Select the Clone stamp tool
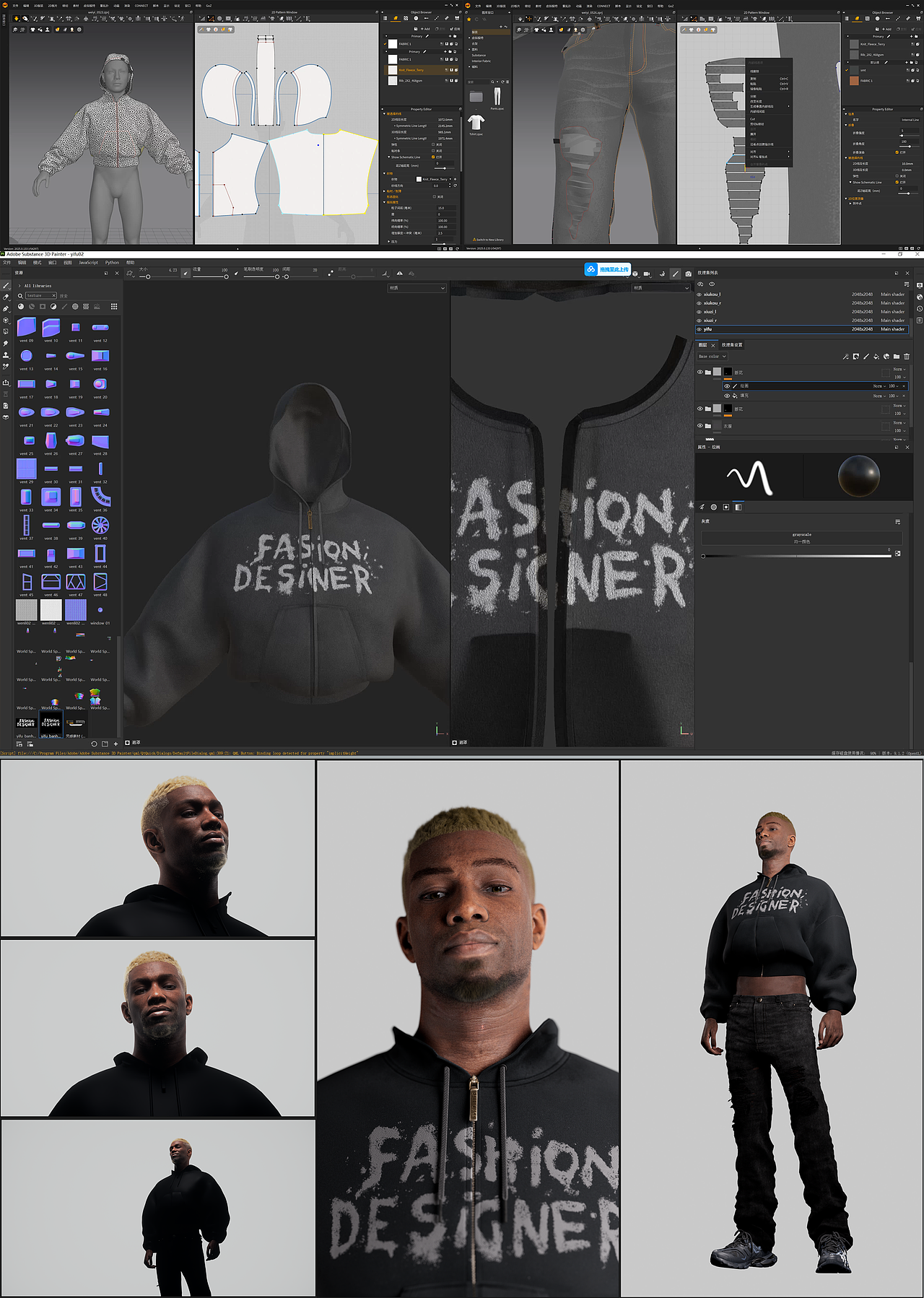 pyautogui.click(x=6, y=355)
